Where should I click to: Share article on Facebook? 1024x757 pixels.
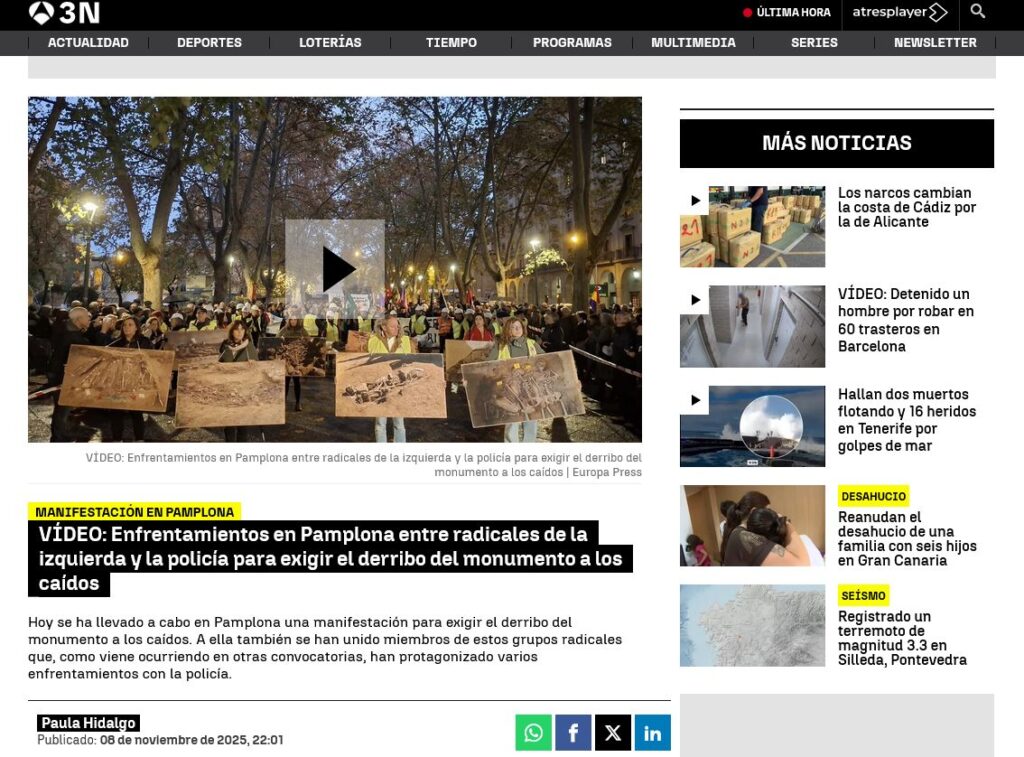[573, 733]
